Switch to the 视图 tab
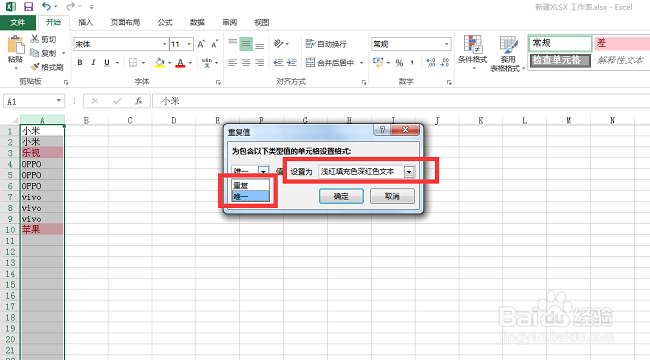This screenshot has height=360, width=650. (x=262, y=22)
